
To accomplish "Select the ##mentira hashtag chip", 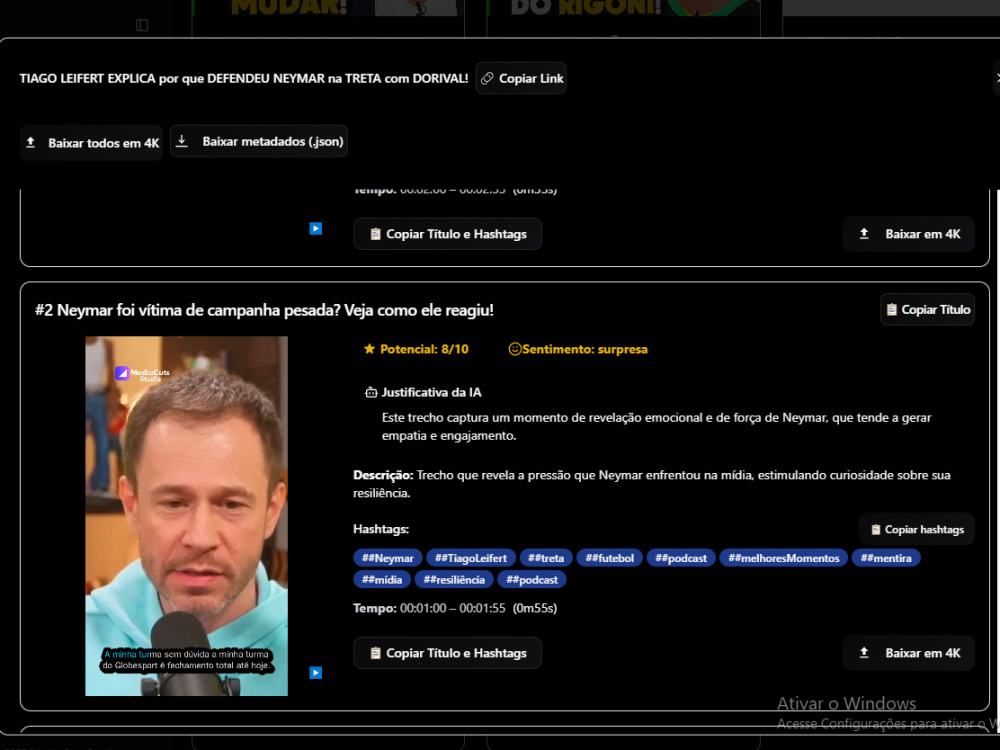I will tap(886, 558).
